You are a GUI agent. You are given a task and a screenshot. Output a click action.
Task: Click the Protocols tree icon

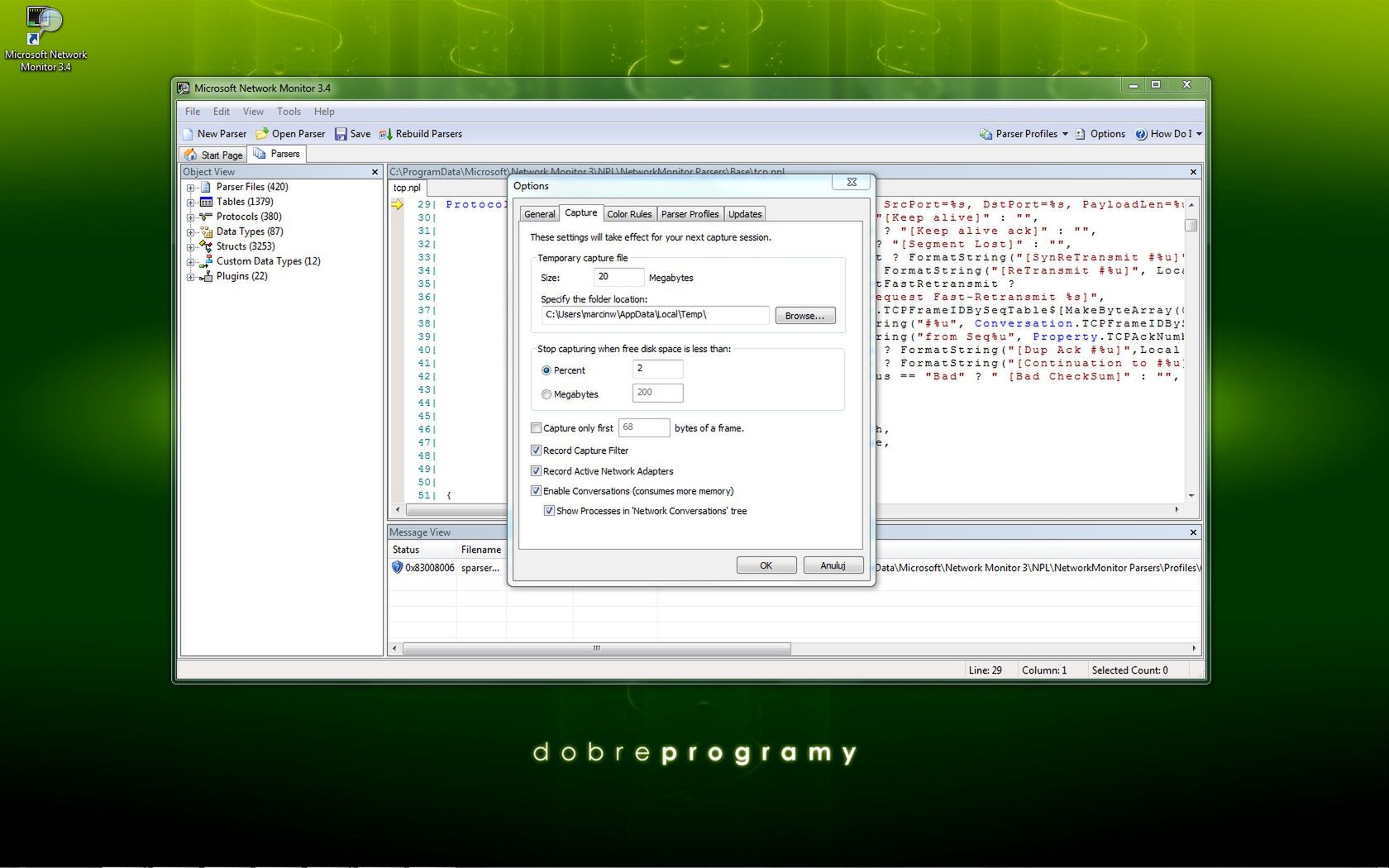click(x=206, y=217)
